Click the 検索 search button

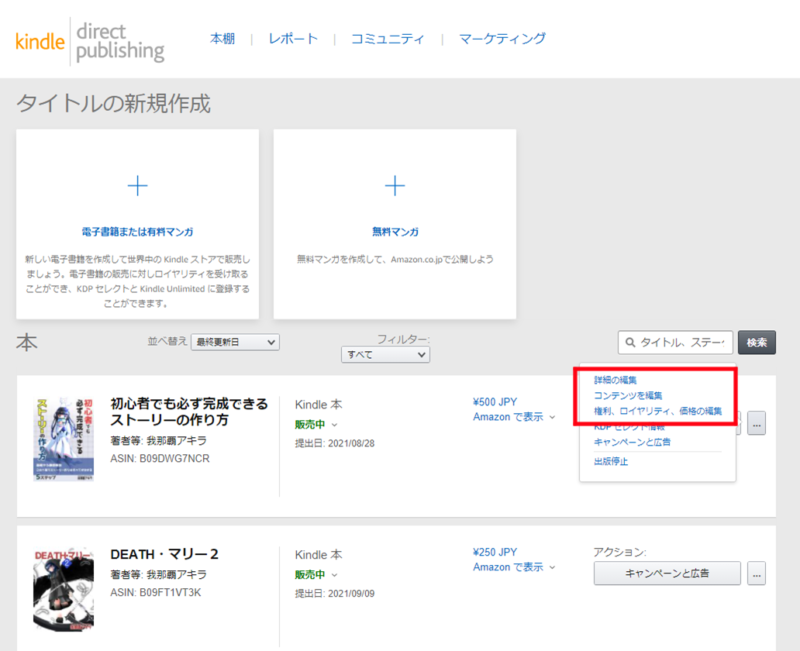click(x=757, y=342)
